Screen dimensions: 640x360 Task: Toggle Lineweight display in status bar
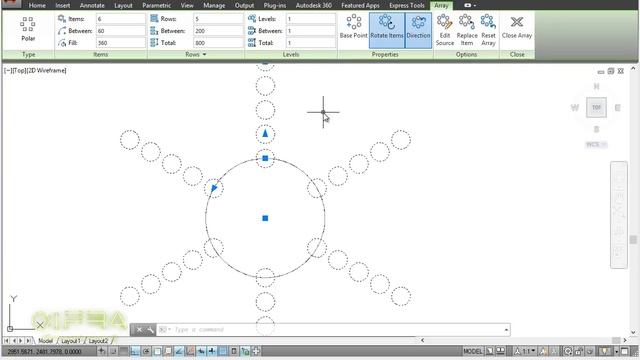(x=212, y=351)
